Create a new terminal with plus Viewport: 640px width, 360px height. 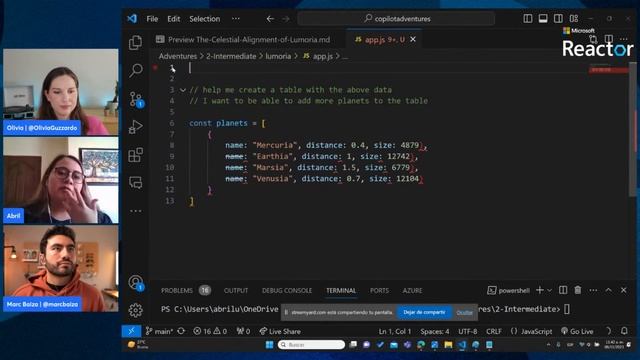540,290
